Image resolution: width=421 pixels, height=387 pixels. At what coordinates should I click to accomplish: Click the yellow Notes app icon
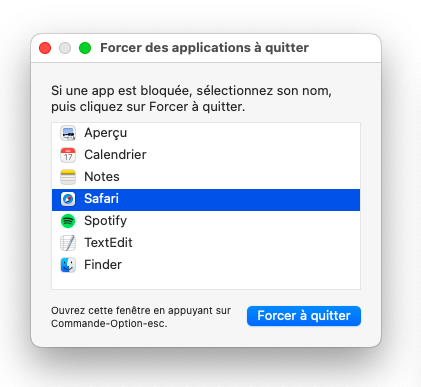pyautogui.click(x=68, y=177)
